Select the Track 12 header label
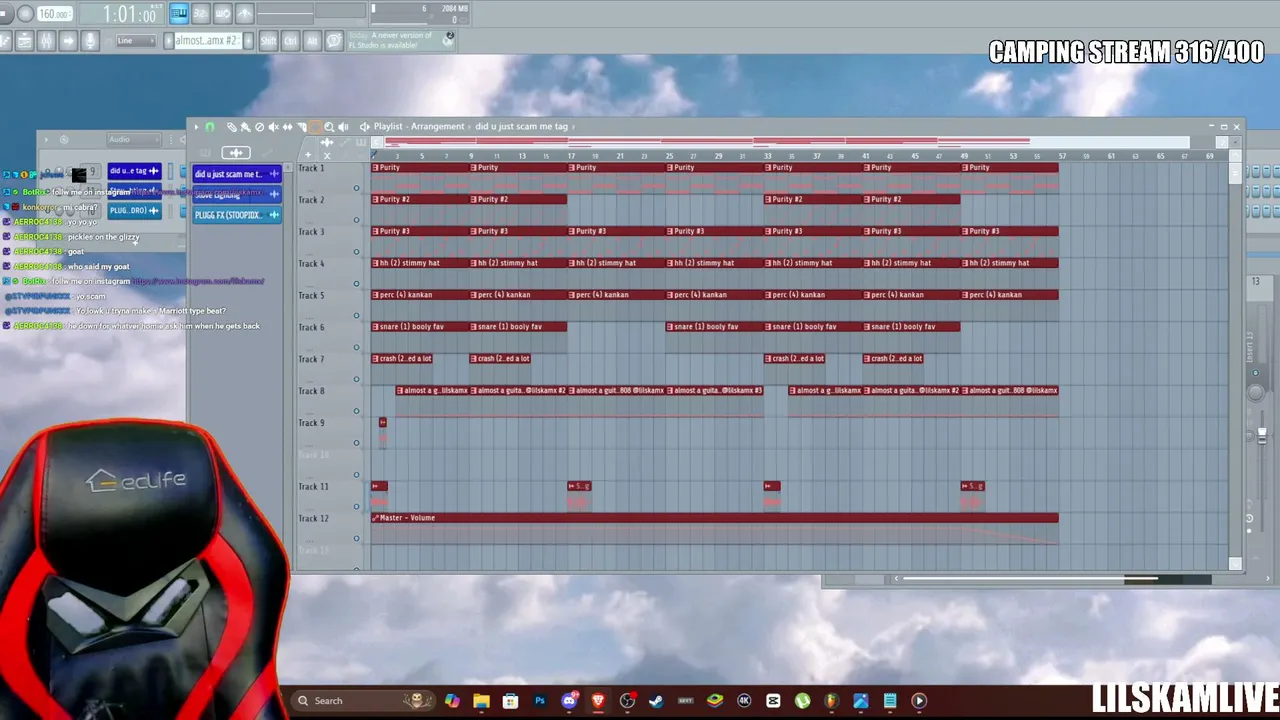This screenshot has height=720, width=1280. [x=313, y=518]
